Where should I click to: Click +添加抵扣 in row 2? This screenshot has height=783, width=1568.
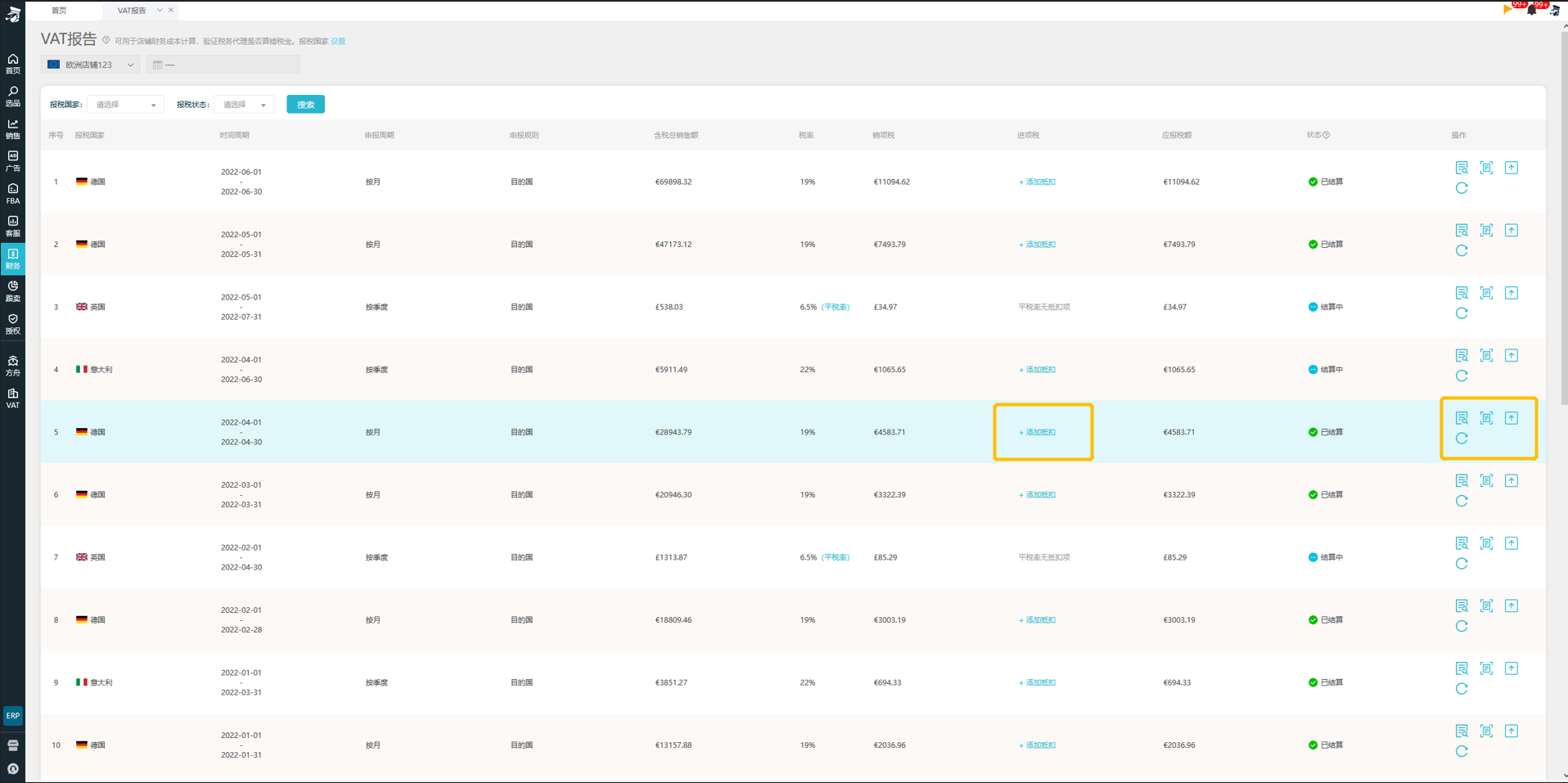[x=1037, y=245]
